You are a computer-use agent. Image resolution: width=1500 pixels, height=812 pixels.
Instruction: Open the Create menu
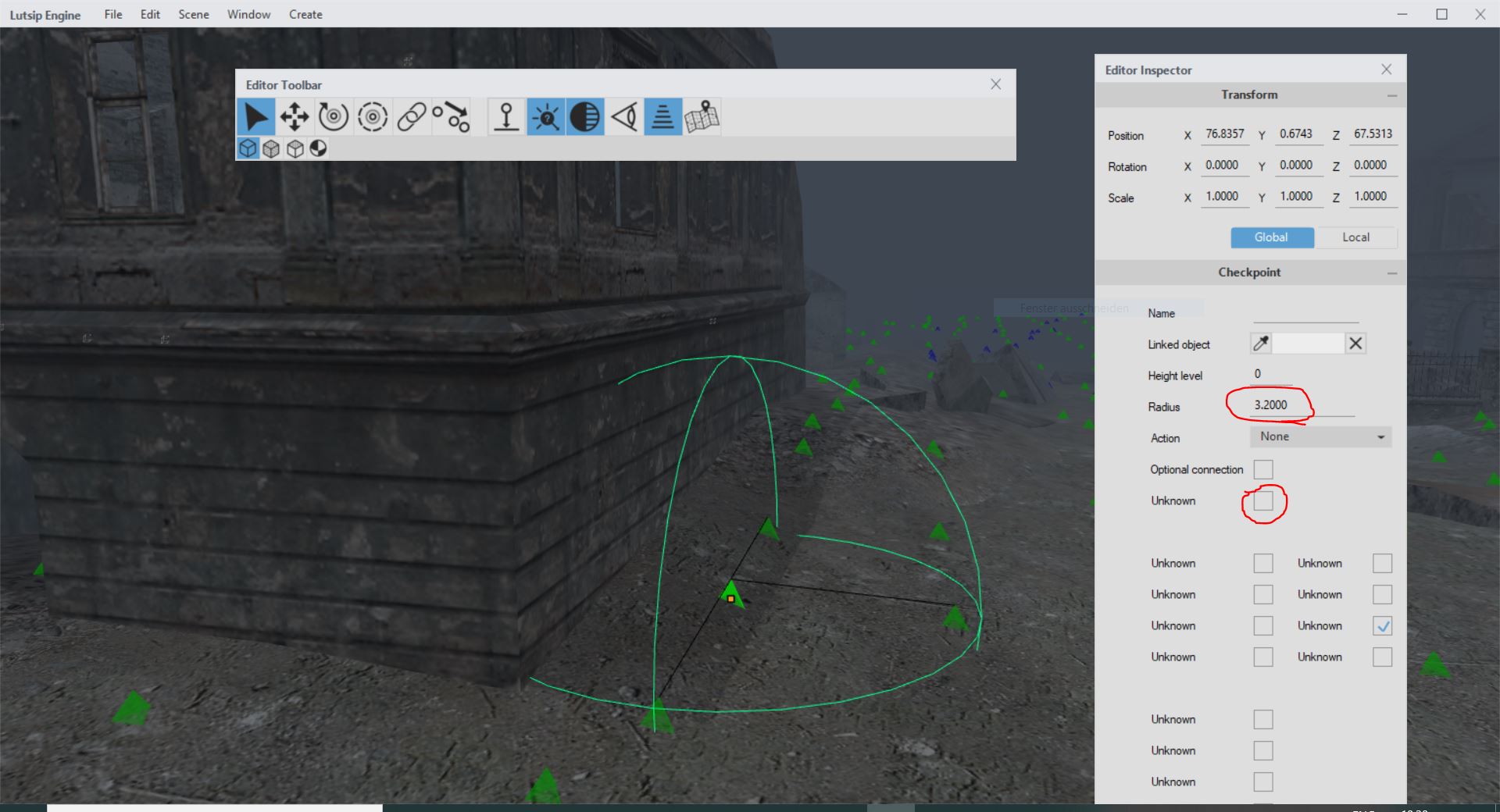305,14
